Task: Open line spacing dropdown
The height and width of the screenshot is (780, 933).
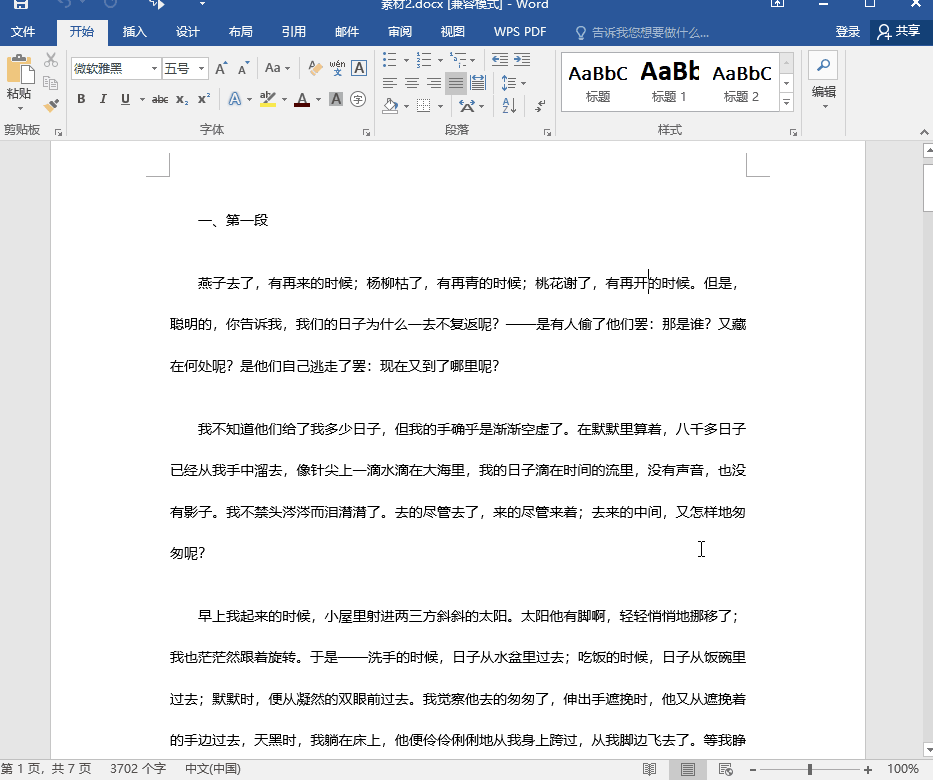Action: (514, 83)
